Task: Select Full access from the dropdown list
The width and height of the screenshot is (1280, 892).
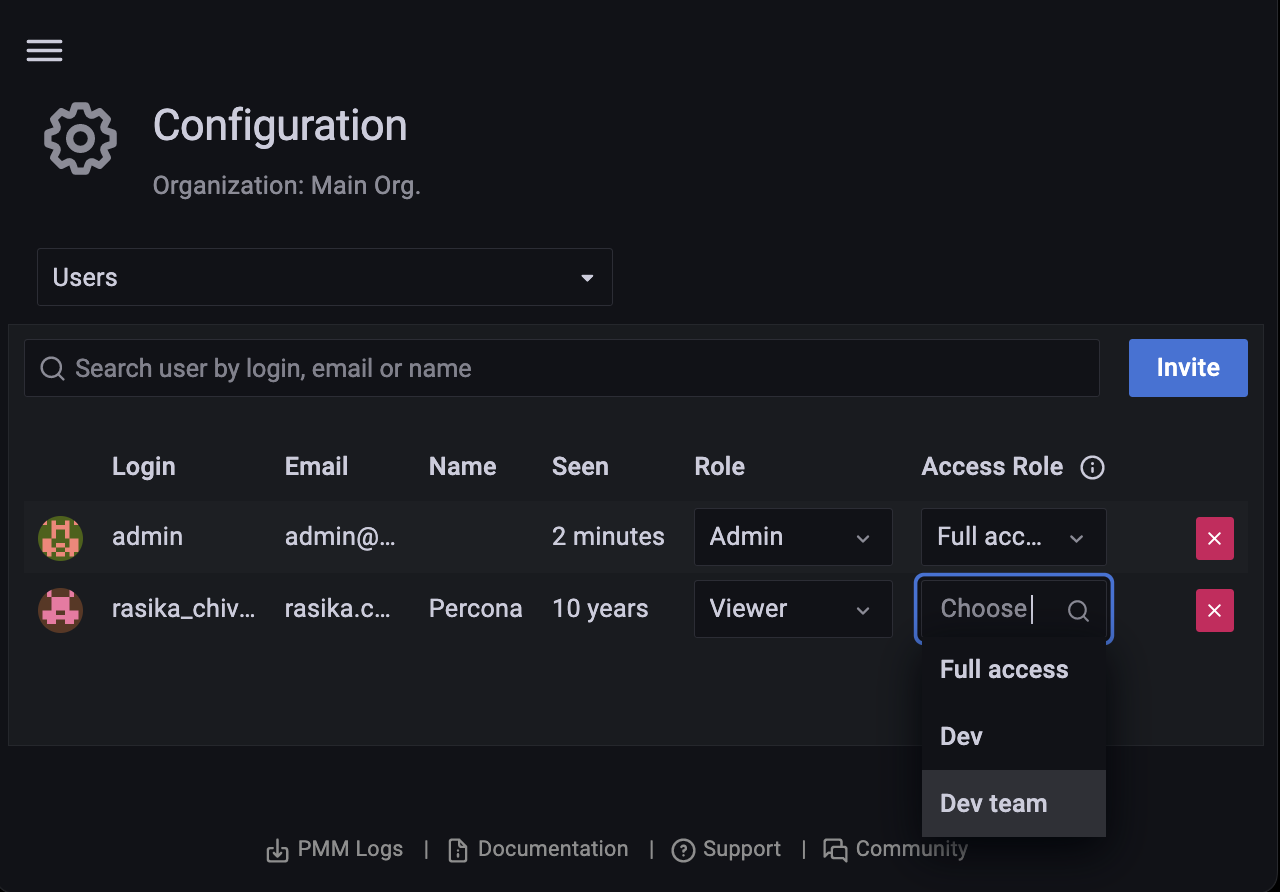Action: (x=1004, y=670)
